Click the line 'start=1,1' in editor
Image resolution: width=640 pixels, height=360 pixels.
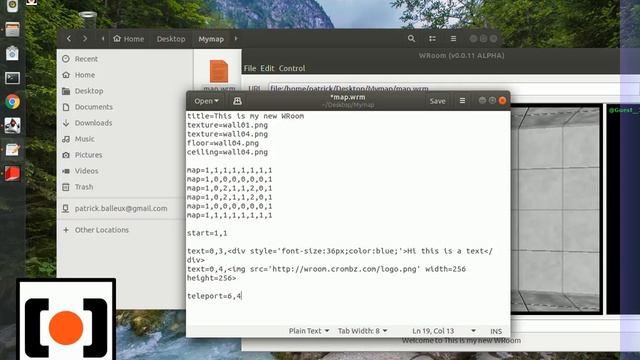(207, 233)
